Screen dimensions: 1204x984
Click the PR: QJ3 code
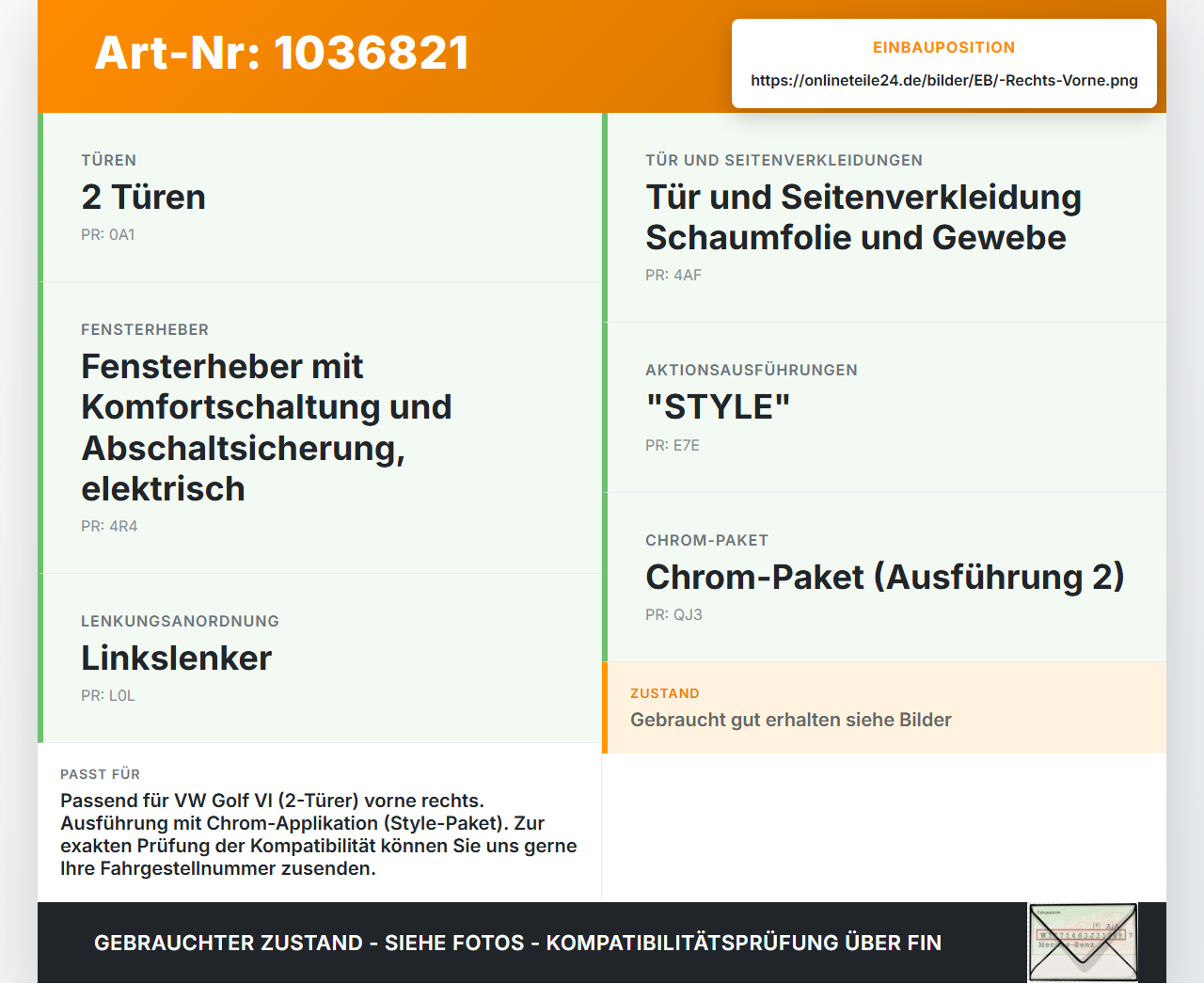tap(673, 615)
